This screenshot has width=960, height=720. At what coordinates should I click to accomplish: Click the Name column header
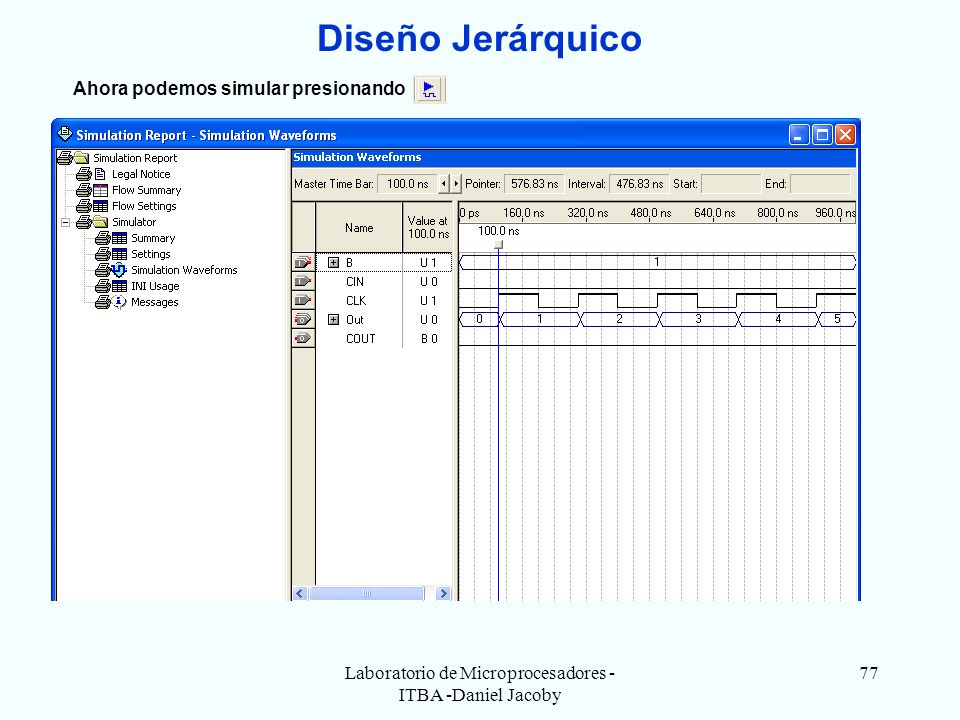[x=359, y=228]
